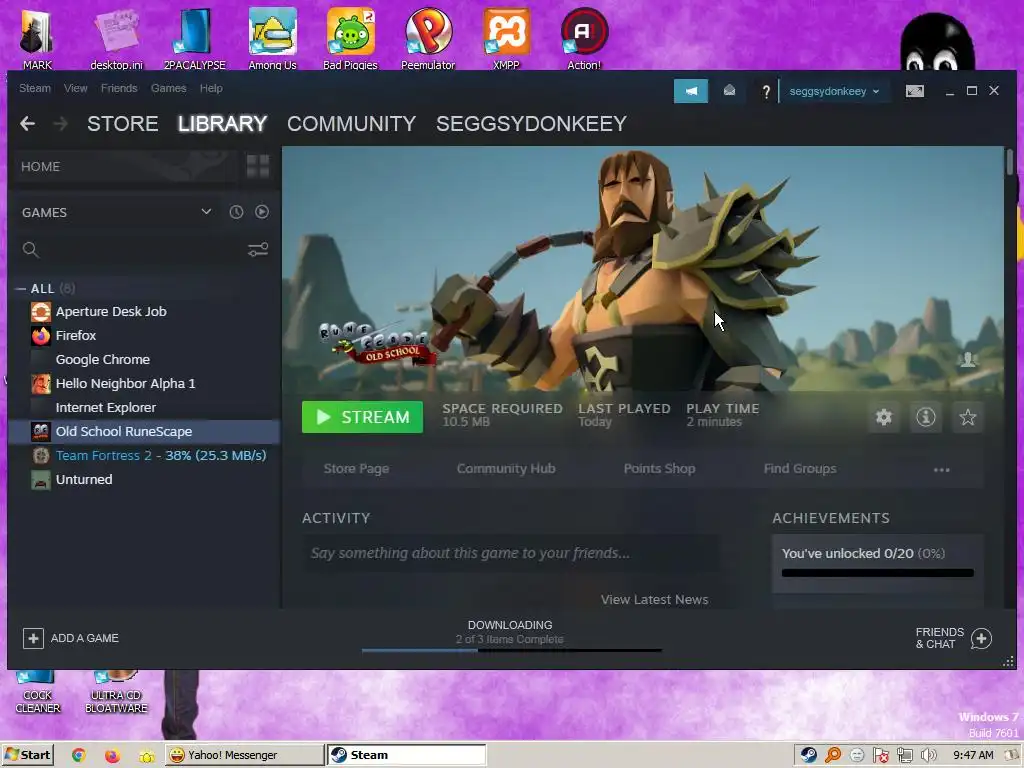This screenshot has height=768, width=1024.
Task: Select Unturned in game list
Action: coord(144,479)
